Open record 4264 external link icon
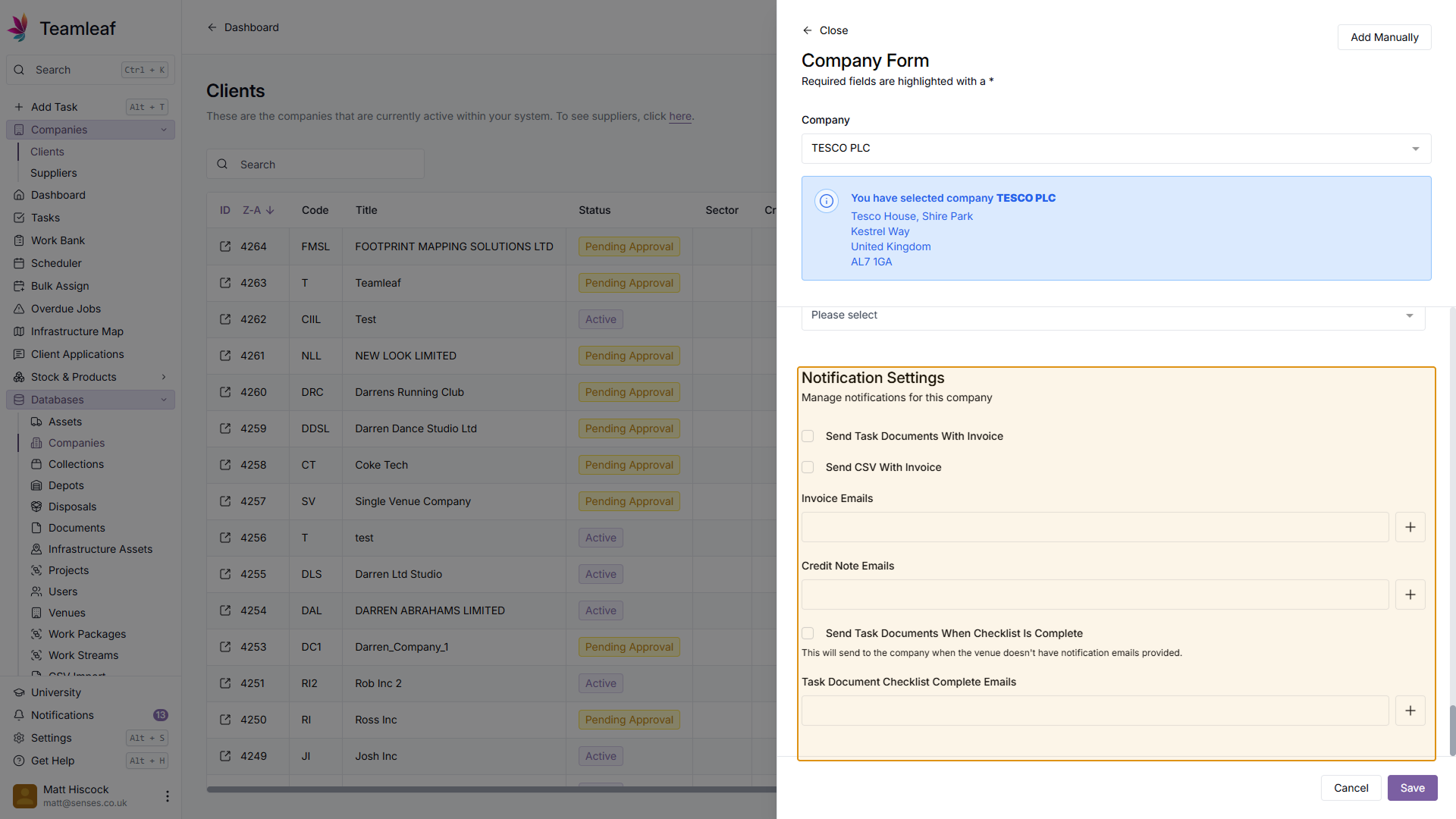 [225, 246]
